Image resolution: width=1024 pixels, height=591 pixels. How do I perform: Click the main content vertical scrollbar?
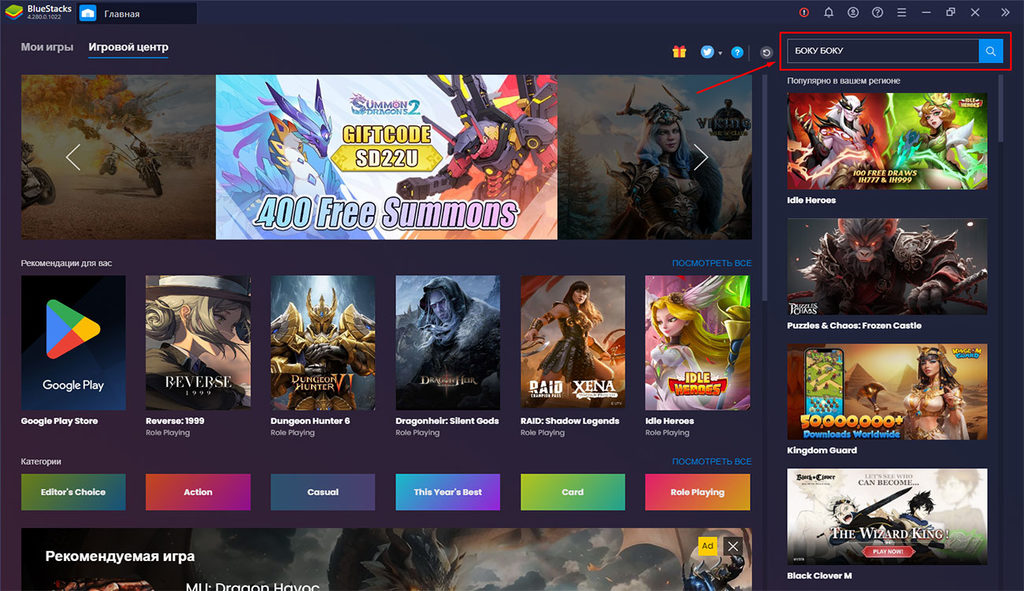(763, 188)
